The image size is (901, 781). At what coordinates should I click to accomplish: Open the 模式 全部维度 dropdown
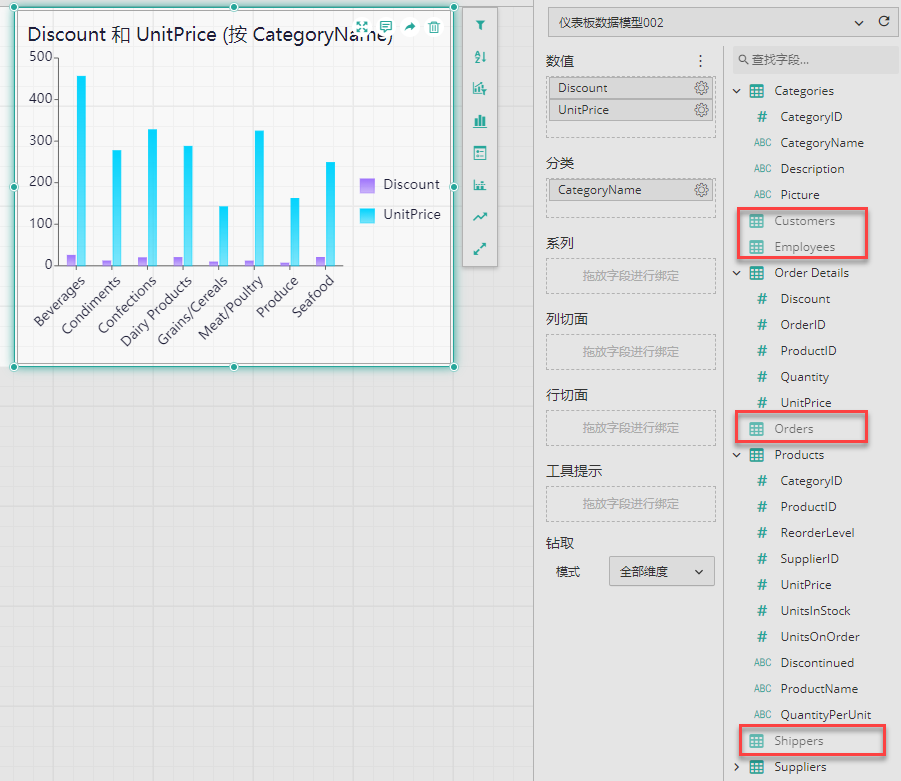pos(661,571)
